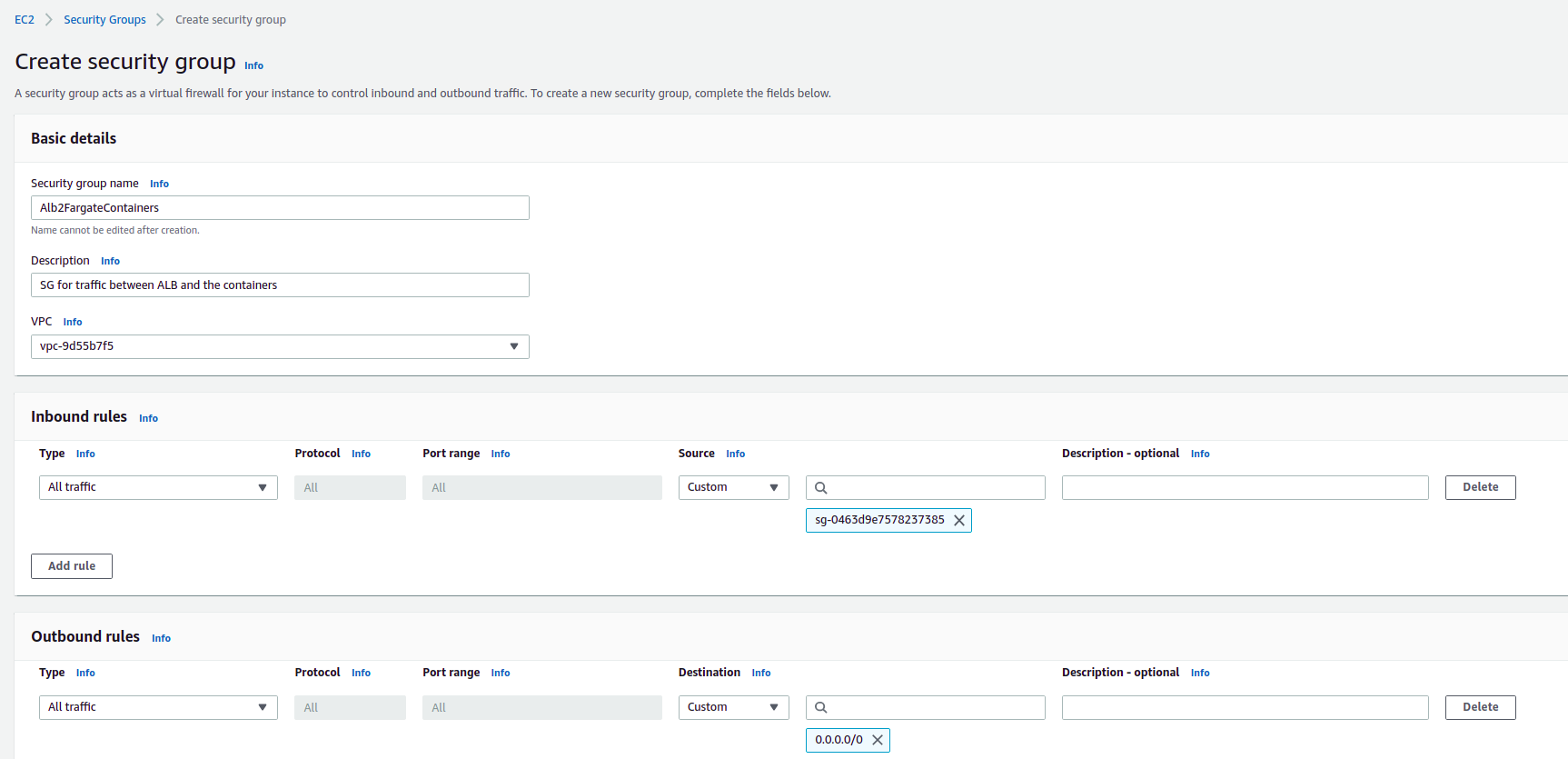Go to EC2 breadcrumb link
Image resolution: width=1568 pixels, height=759 pixels.
25,20
